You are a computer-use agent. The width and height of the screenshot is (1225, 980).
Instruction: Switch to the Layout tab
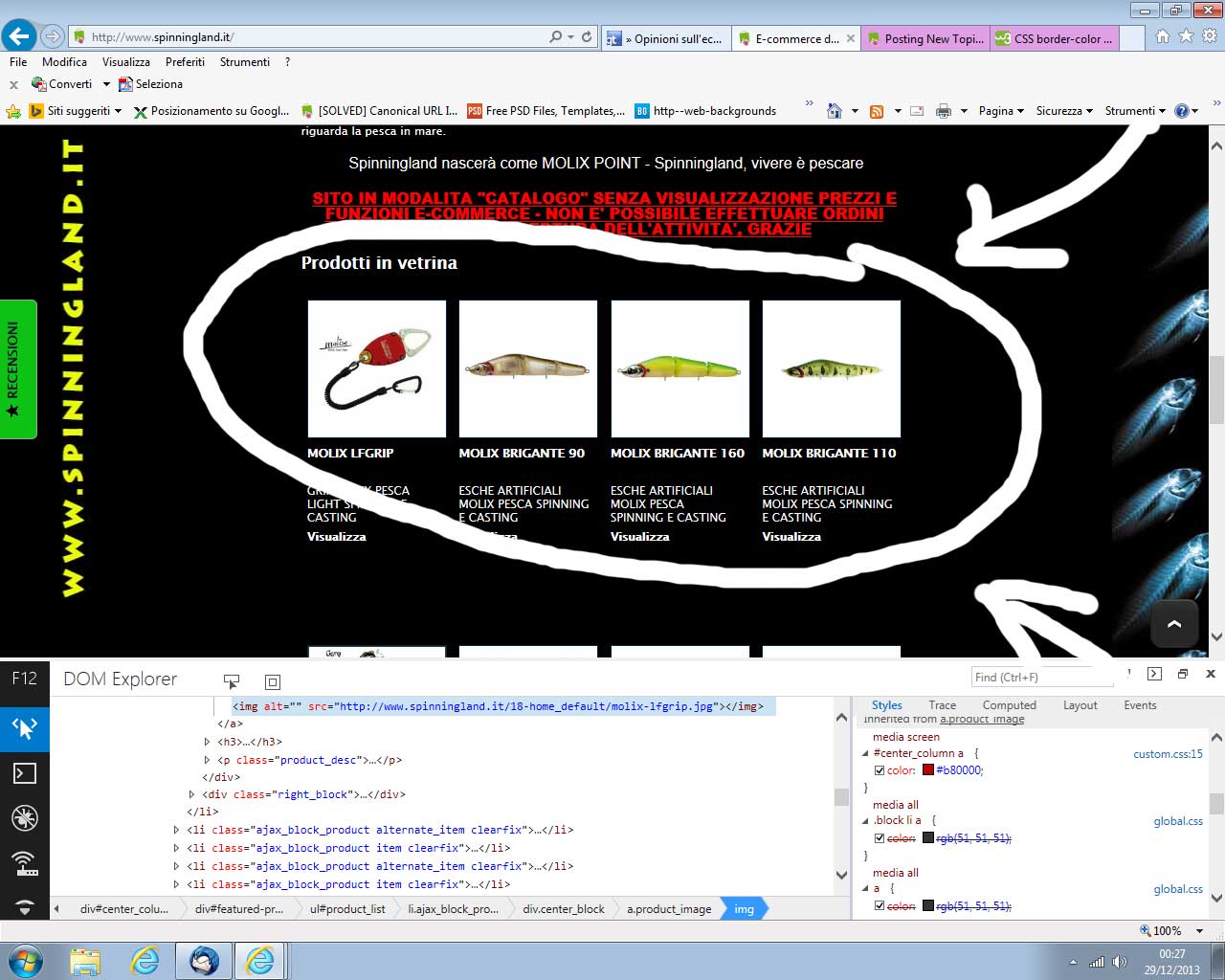pos(1080,705)
